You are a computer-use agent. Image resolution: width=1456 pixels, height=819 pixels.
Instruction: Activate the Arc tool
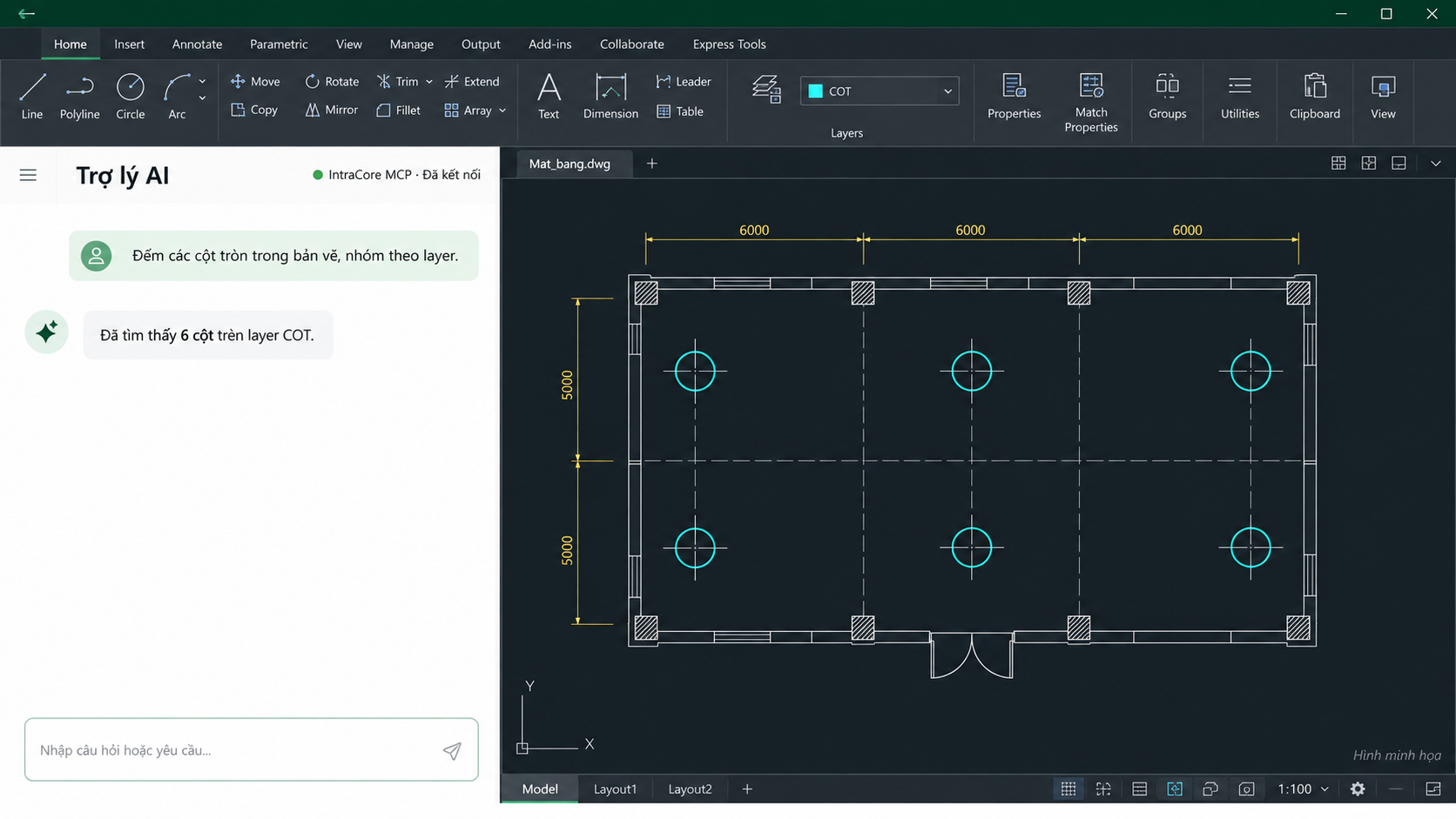click(x=177, y=97)
